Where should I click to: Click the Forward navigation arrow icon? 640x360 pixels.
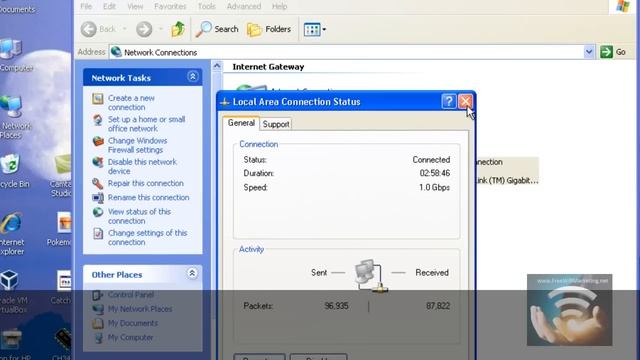coord(144,29)
